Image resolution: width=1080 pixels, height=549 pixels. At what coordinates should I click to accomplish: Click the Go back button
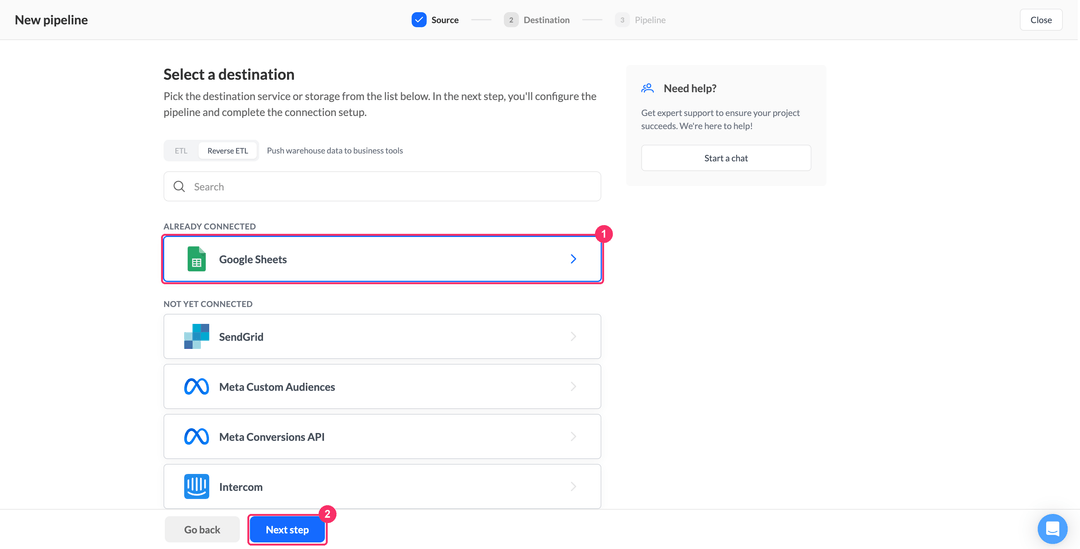coord(202,530)
